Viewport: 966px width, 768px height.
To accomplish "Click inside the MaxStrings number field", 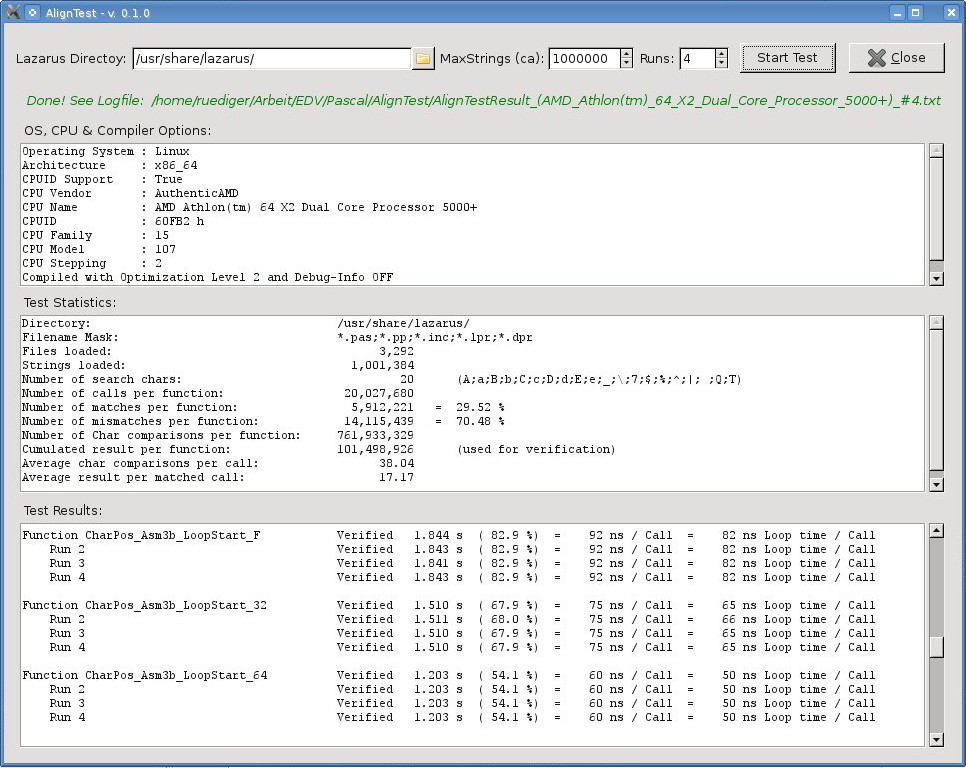I will click(583, 59).
